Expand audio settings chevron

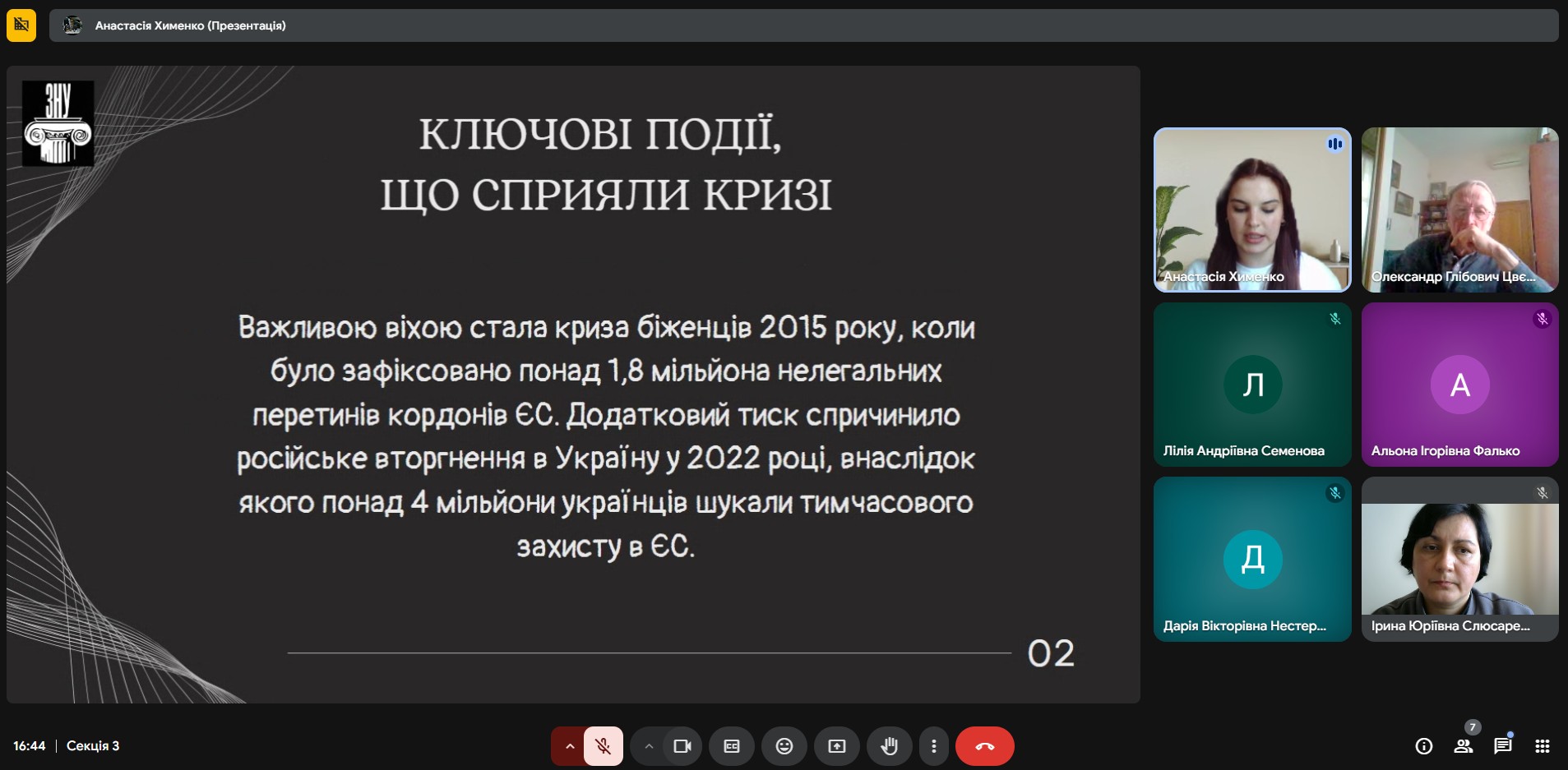point(569,746)
